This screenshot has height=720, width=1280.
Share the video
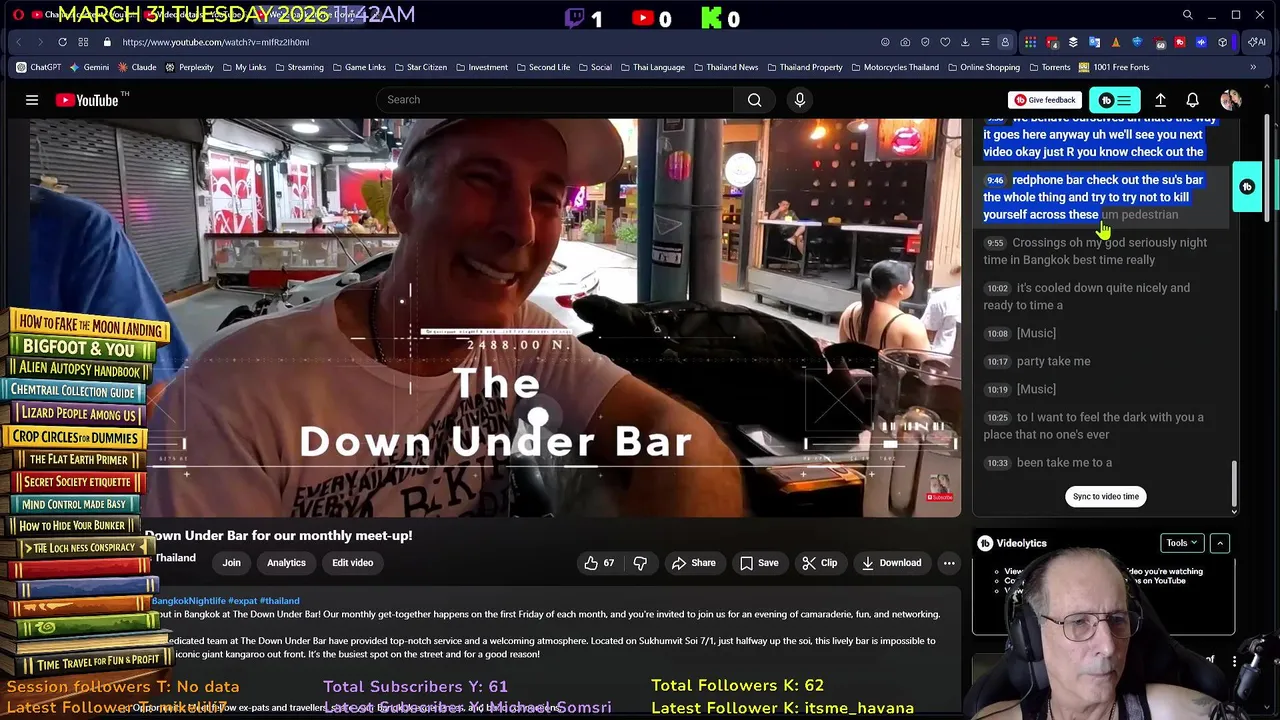(x=693, y=563)
